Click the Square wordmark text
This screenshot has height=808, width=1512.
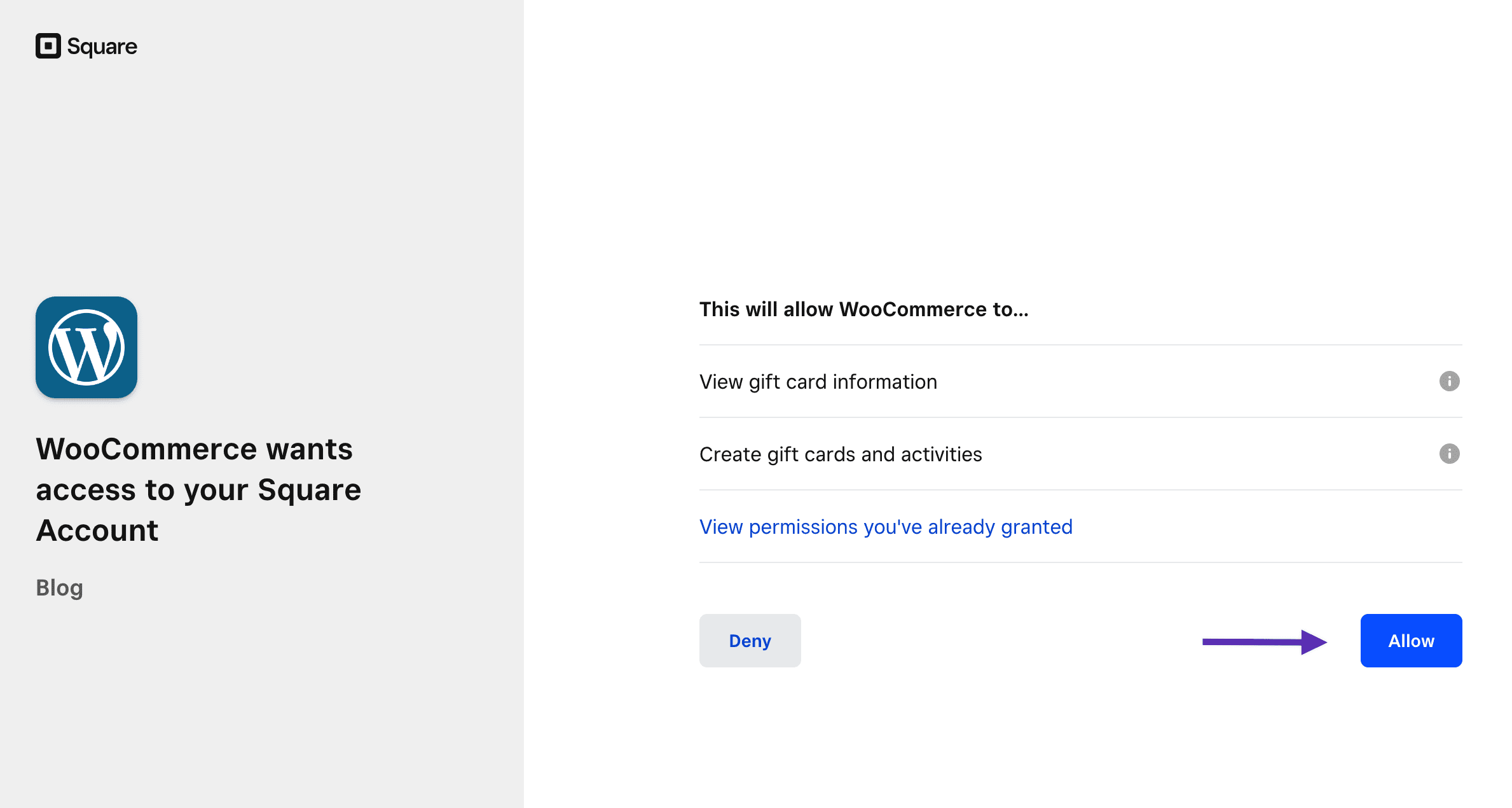(102, 46)
